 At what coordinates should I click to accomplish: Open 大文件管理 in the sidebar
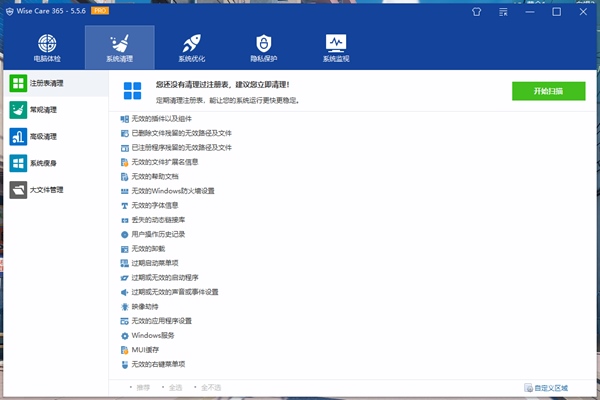(x=45, y=189)
